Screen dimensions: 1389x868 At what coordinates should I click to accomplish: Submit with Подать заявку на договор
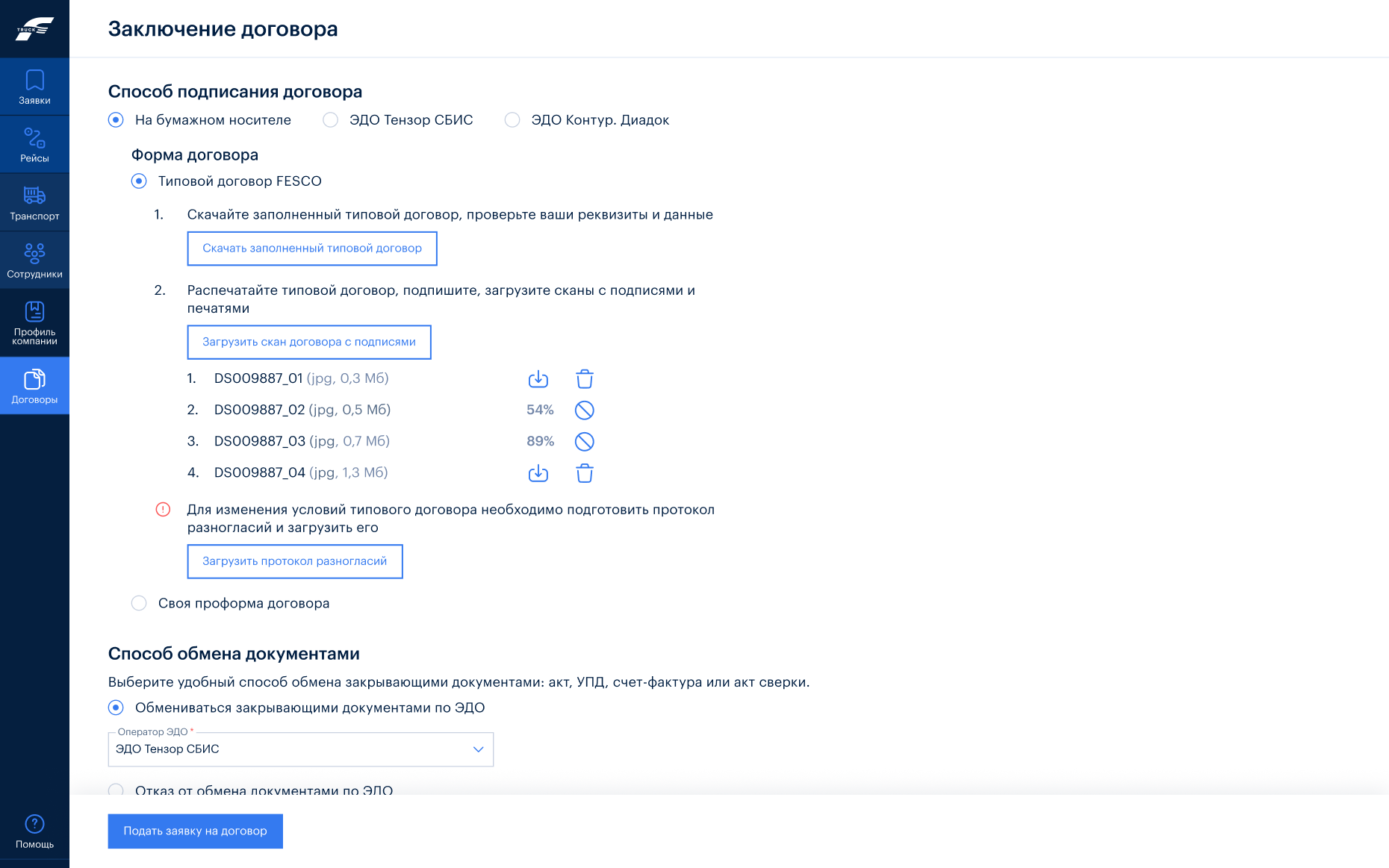196,831
